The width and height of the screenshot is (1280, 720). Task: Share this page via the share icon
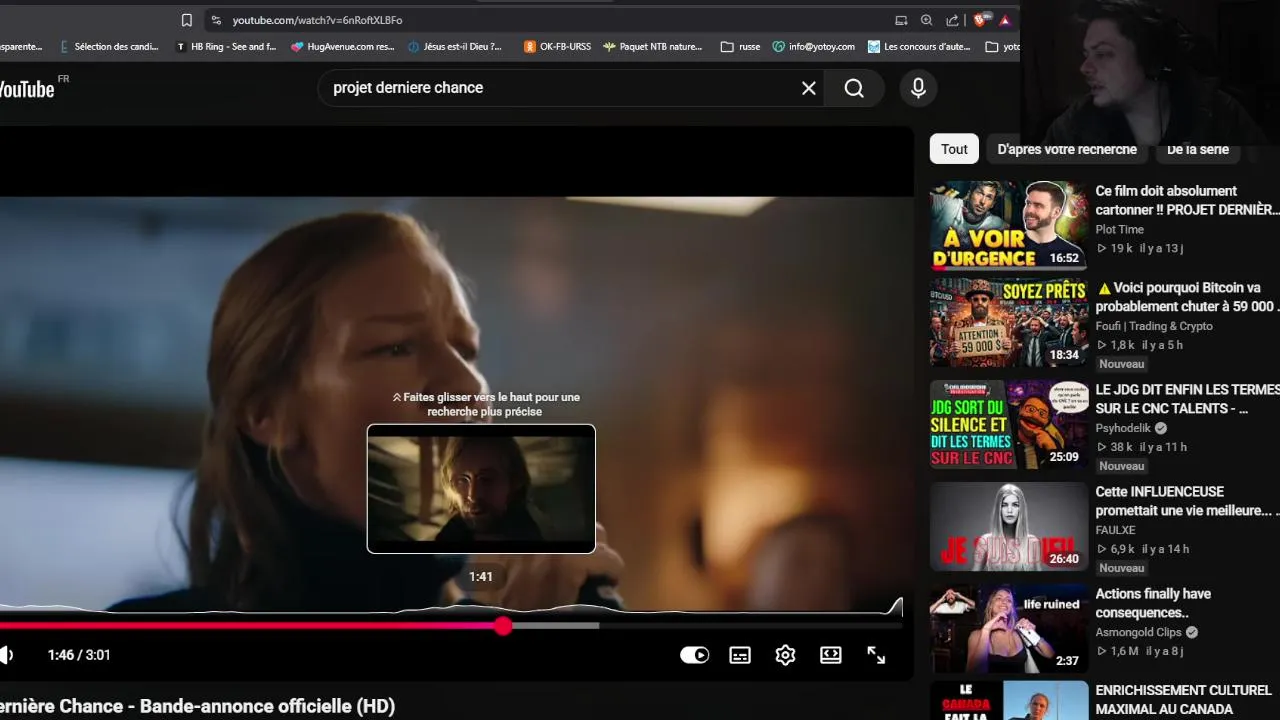point(952,20)
